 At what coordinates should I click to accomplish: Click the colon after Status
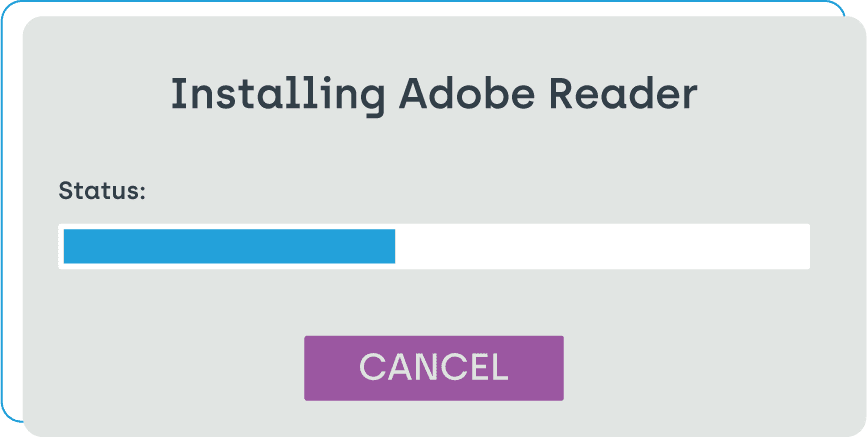point(142,193)
